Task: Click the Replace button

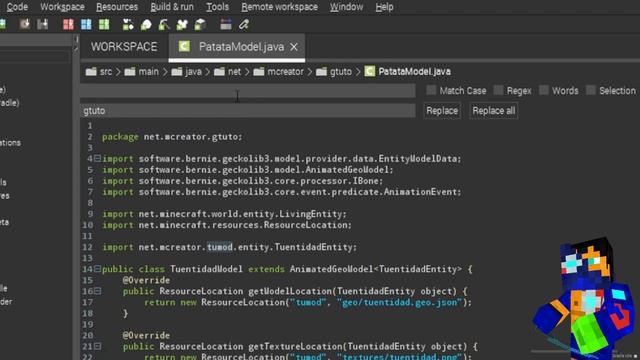Action: (442, 111)
